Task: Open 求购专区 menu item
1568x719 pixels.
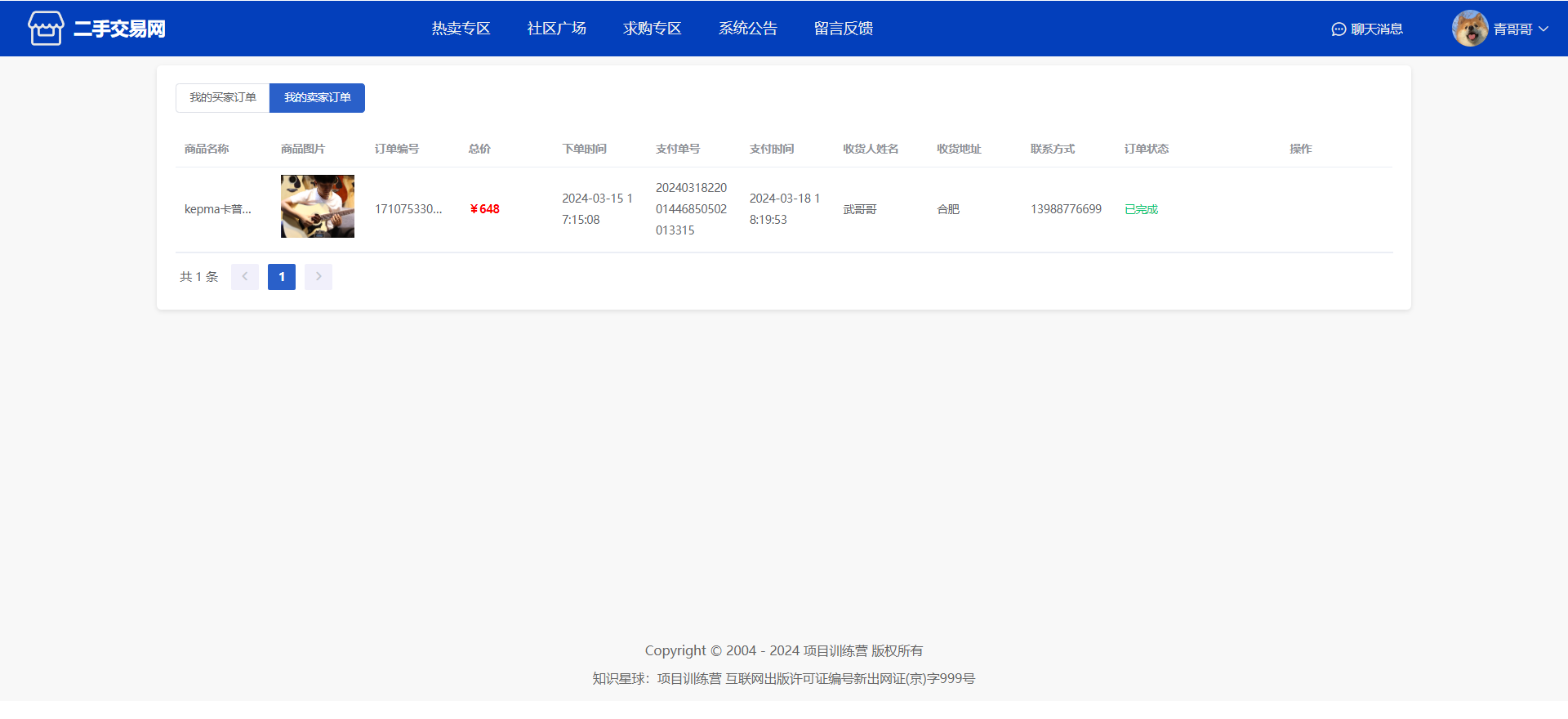Action: [652, 29]
